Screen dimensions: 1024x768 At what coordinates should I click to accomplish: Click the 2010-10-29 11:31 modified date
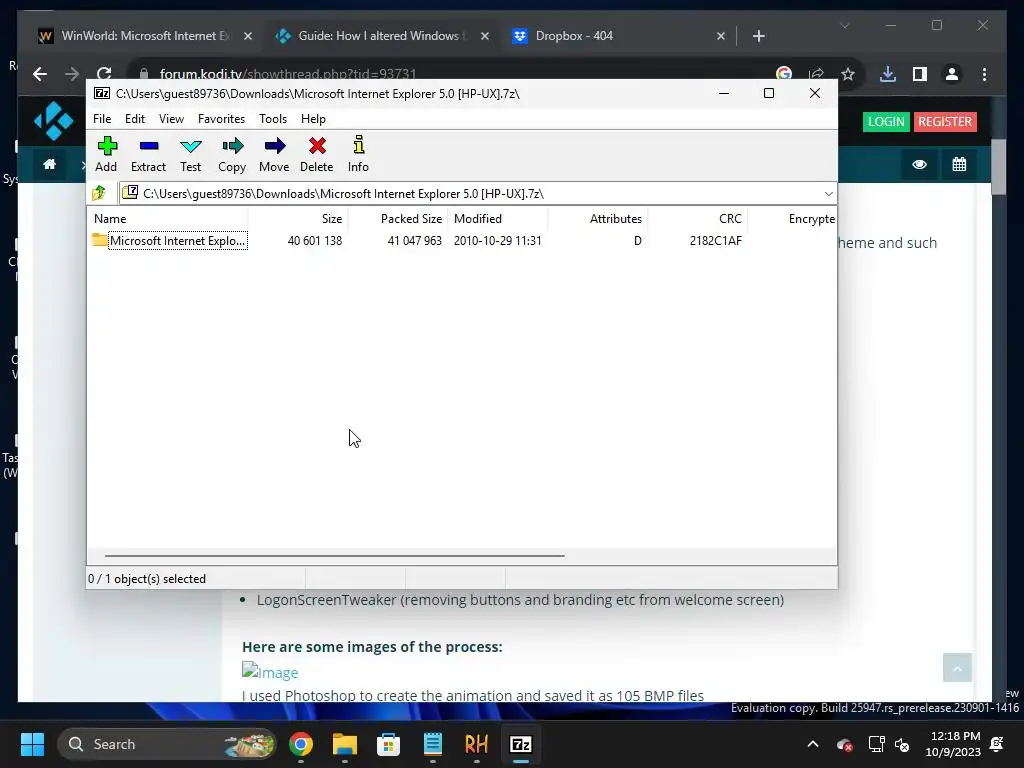coord(498,241)
